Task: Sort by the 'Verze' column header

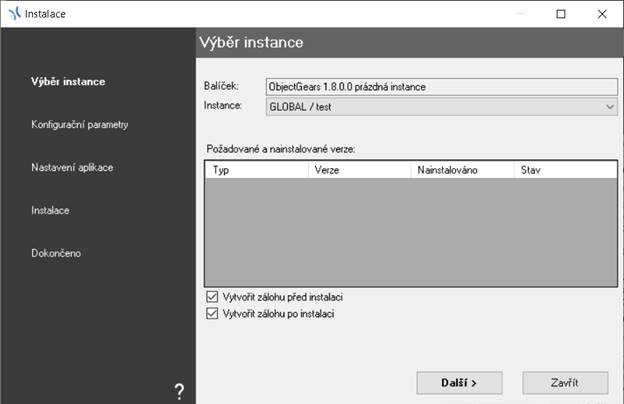Action: (x=359, y=171)
